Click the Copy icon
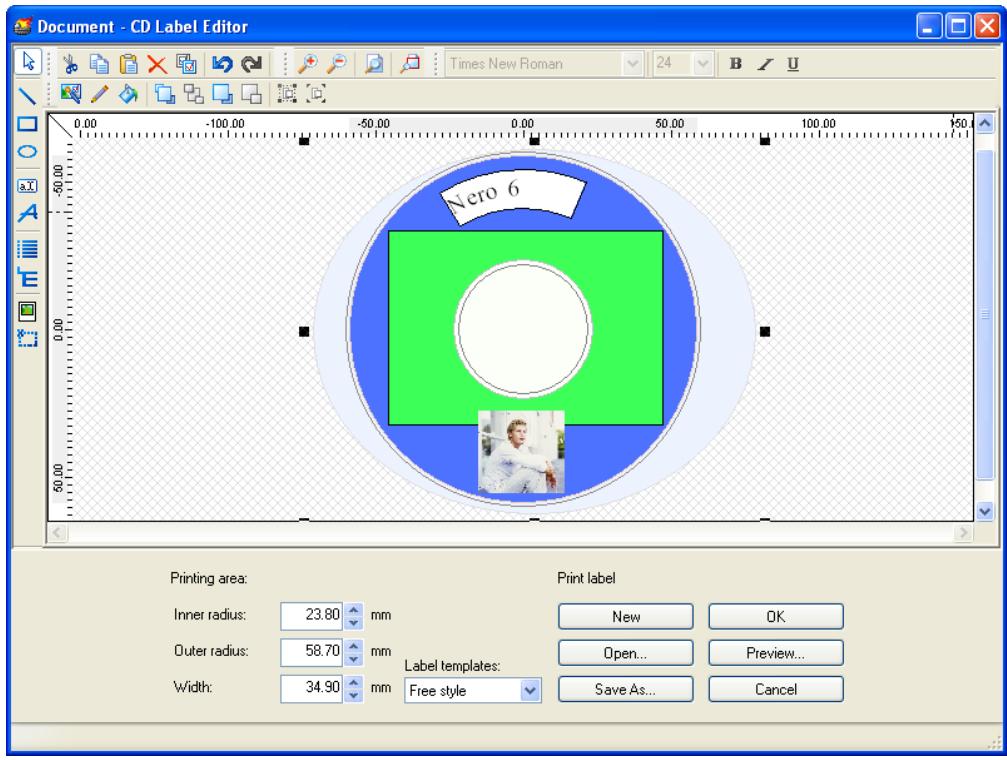1007x760 pixels. tap(99, 64)
